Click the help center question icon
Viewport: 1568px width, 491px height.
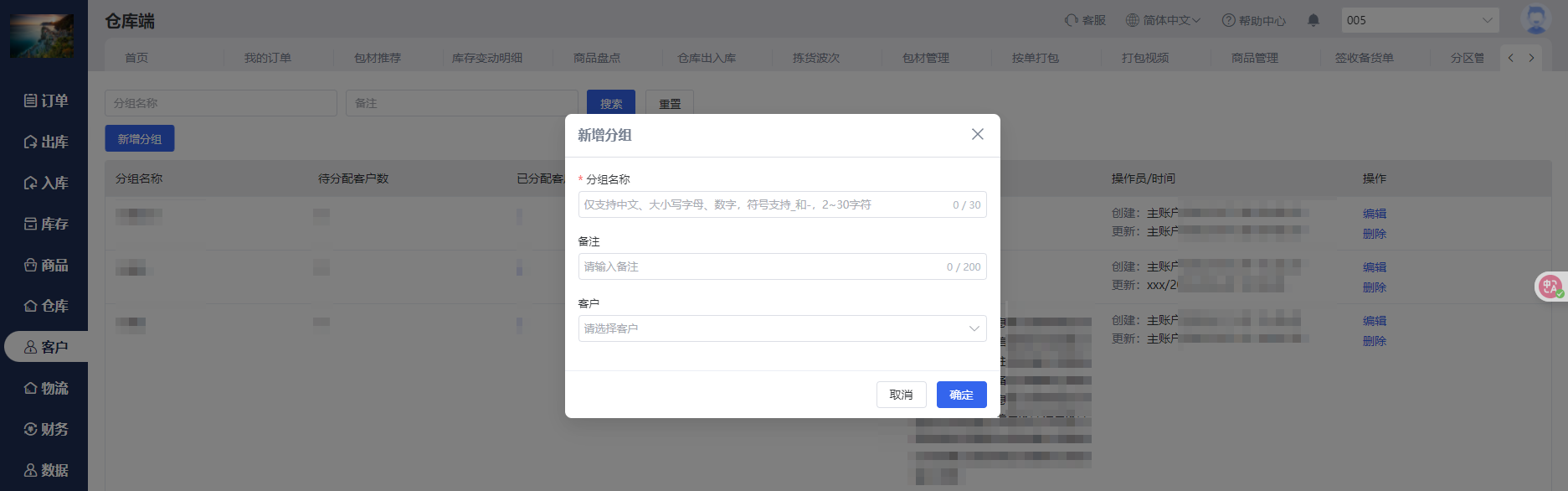[1228, 20]
